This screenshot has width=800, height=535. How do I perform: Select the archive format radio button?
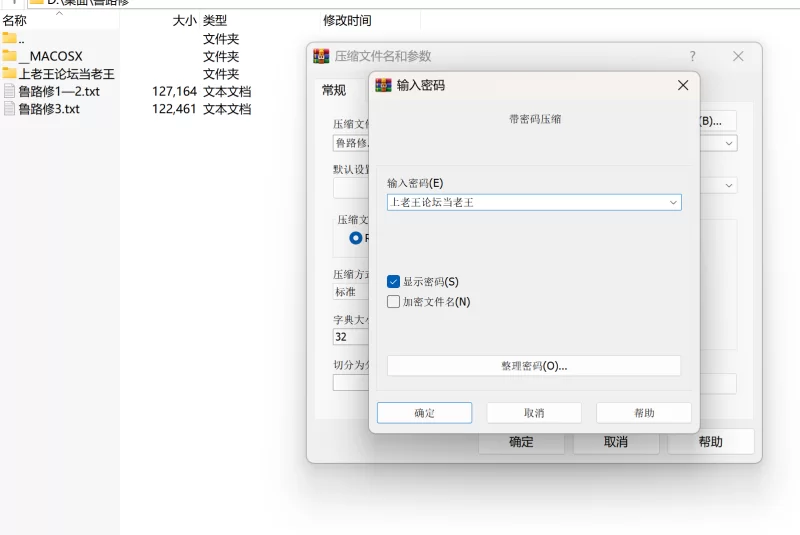(x=356, y=238)
